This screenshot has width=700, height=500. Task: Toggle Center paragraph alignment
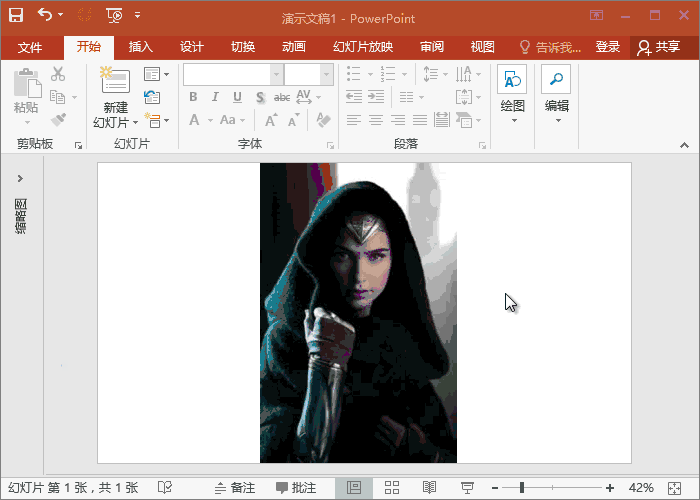tap(376, 120)
